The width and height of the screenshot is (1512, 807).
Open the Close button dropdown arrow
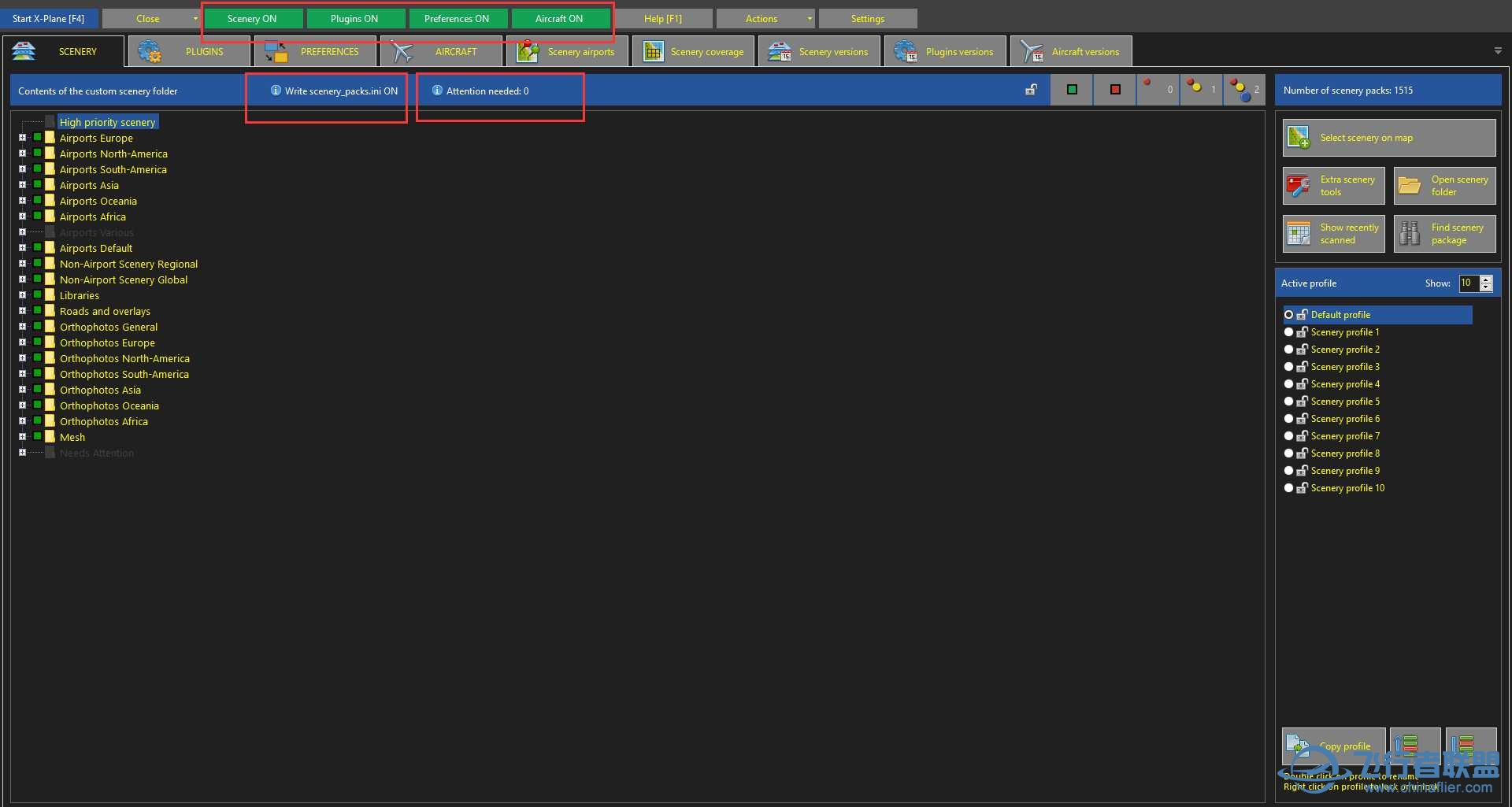(195, 19)
